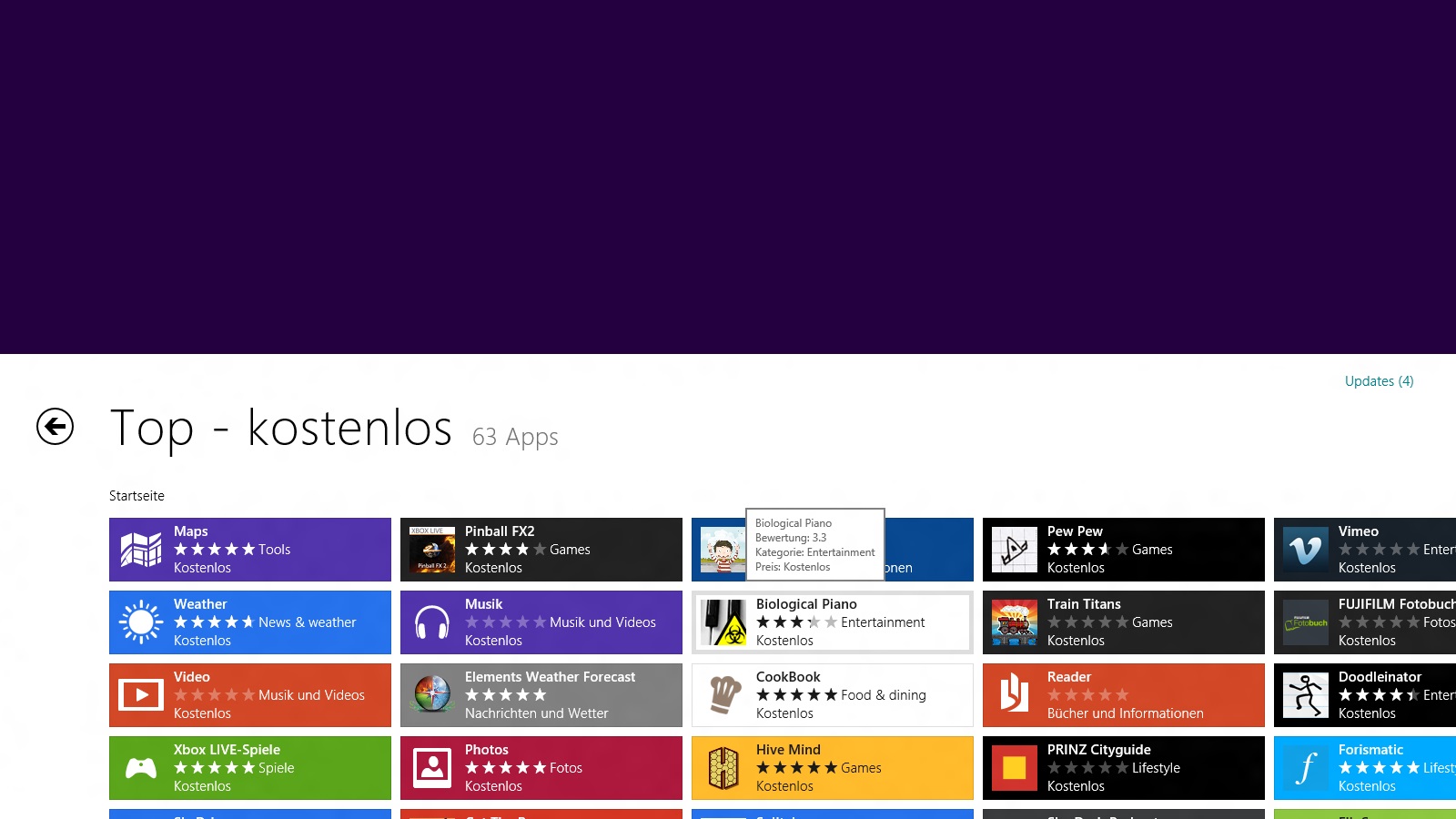The height and width of the screenshot is (819, 1456).
Task: Select the Weather tile title
Action: click(x=200, y=604)
